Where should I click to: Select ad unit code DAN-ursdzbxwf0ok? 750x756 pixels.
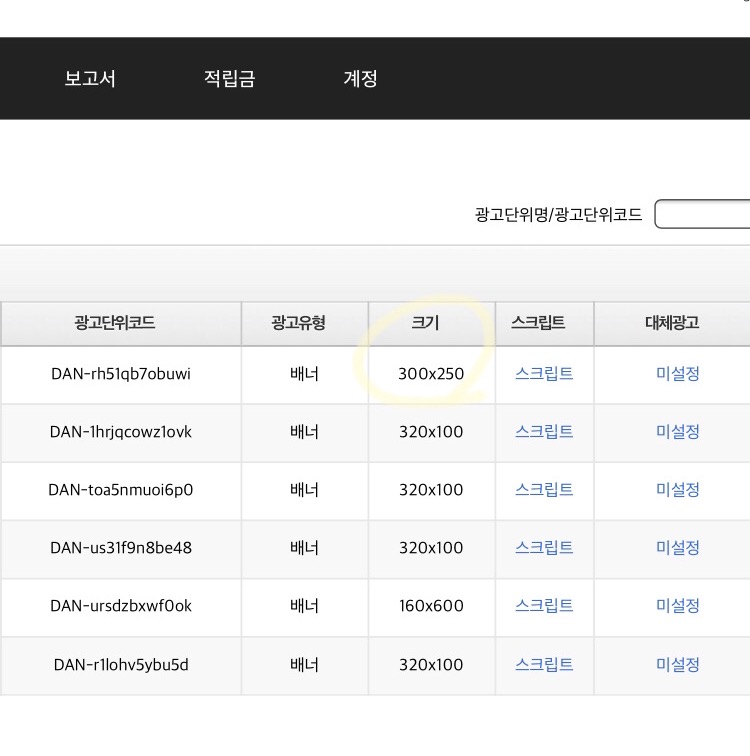pos(121,606)
